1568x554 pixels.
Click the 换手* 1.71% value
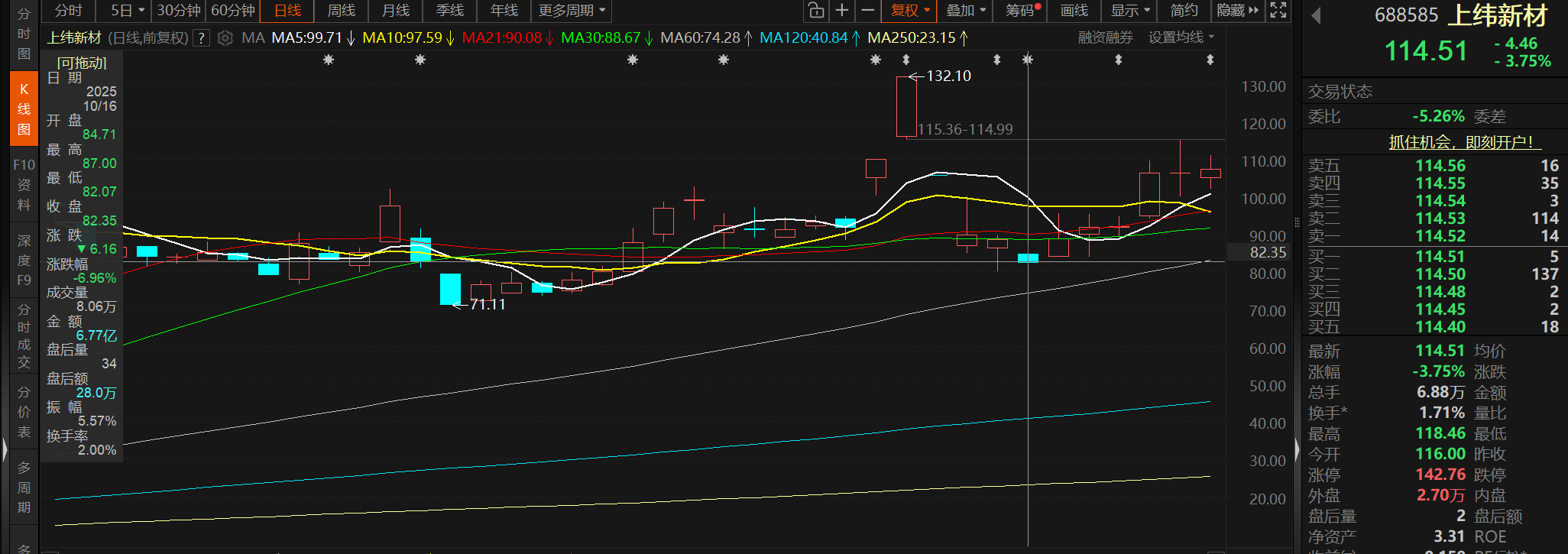coord(1442,413)
